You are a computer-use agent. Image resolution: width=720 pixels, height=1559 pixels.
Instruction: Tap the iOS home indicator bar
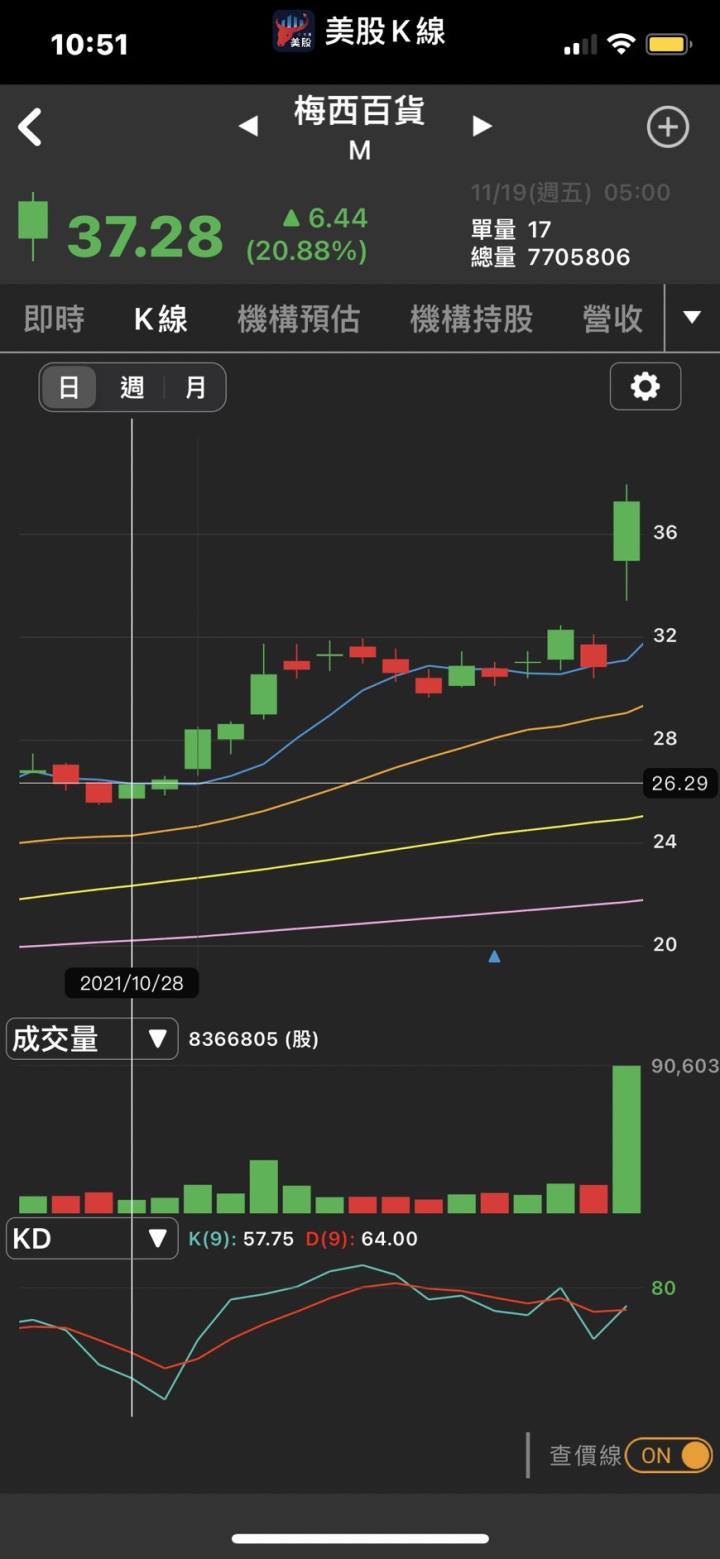(x=360, y=1538)
